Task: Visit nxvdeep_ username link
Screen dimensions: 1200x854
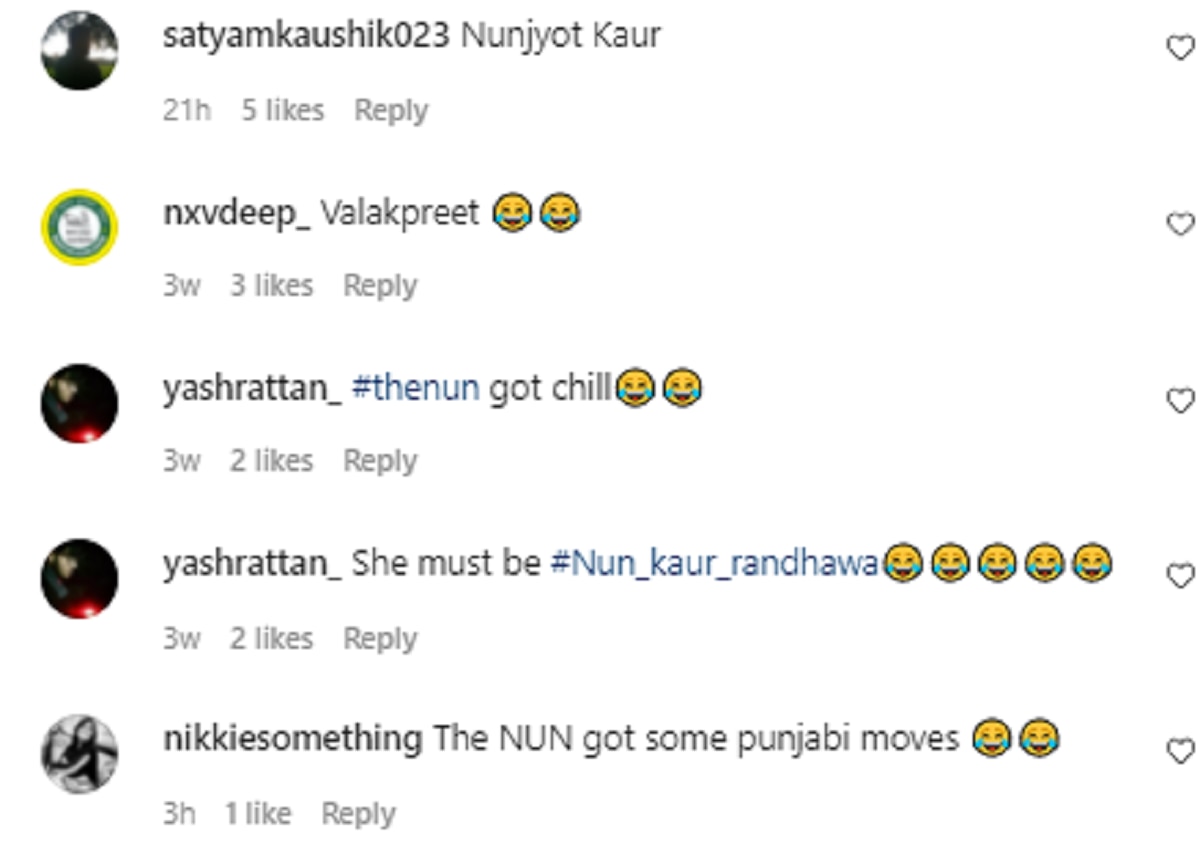Action: (x=236, y=212)
